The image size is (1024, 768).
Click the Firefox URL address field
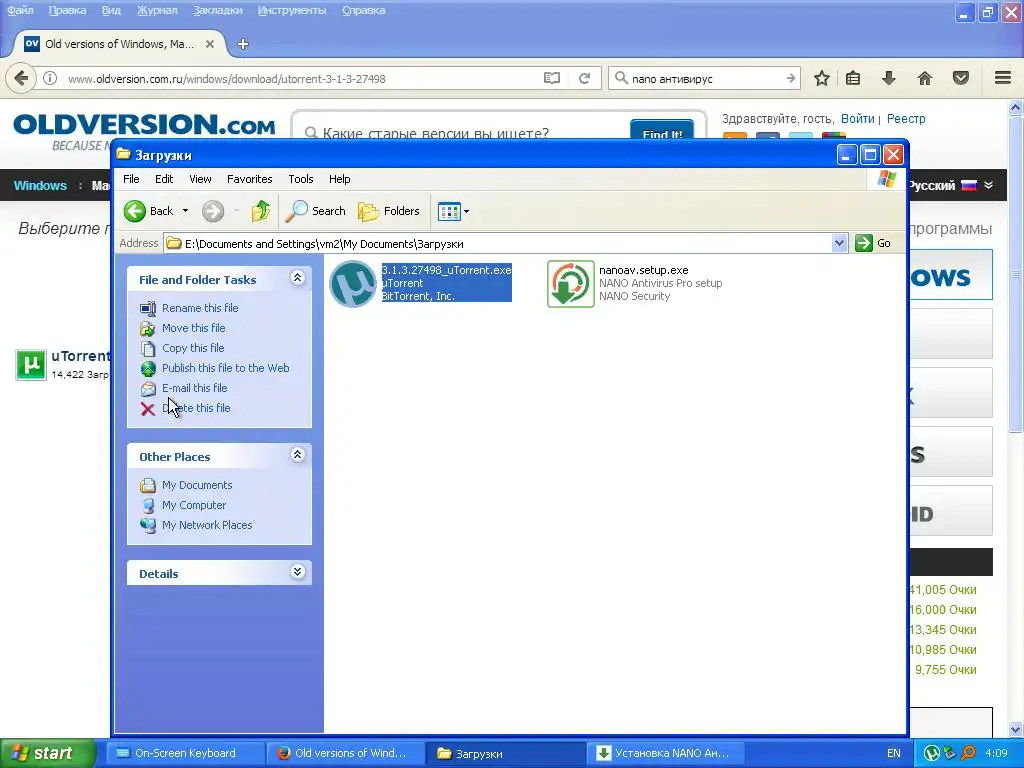pos(300,78)
